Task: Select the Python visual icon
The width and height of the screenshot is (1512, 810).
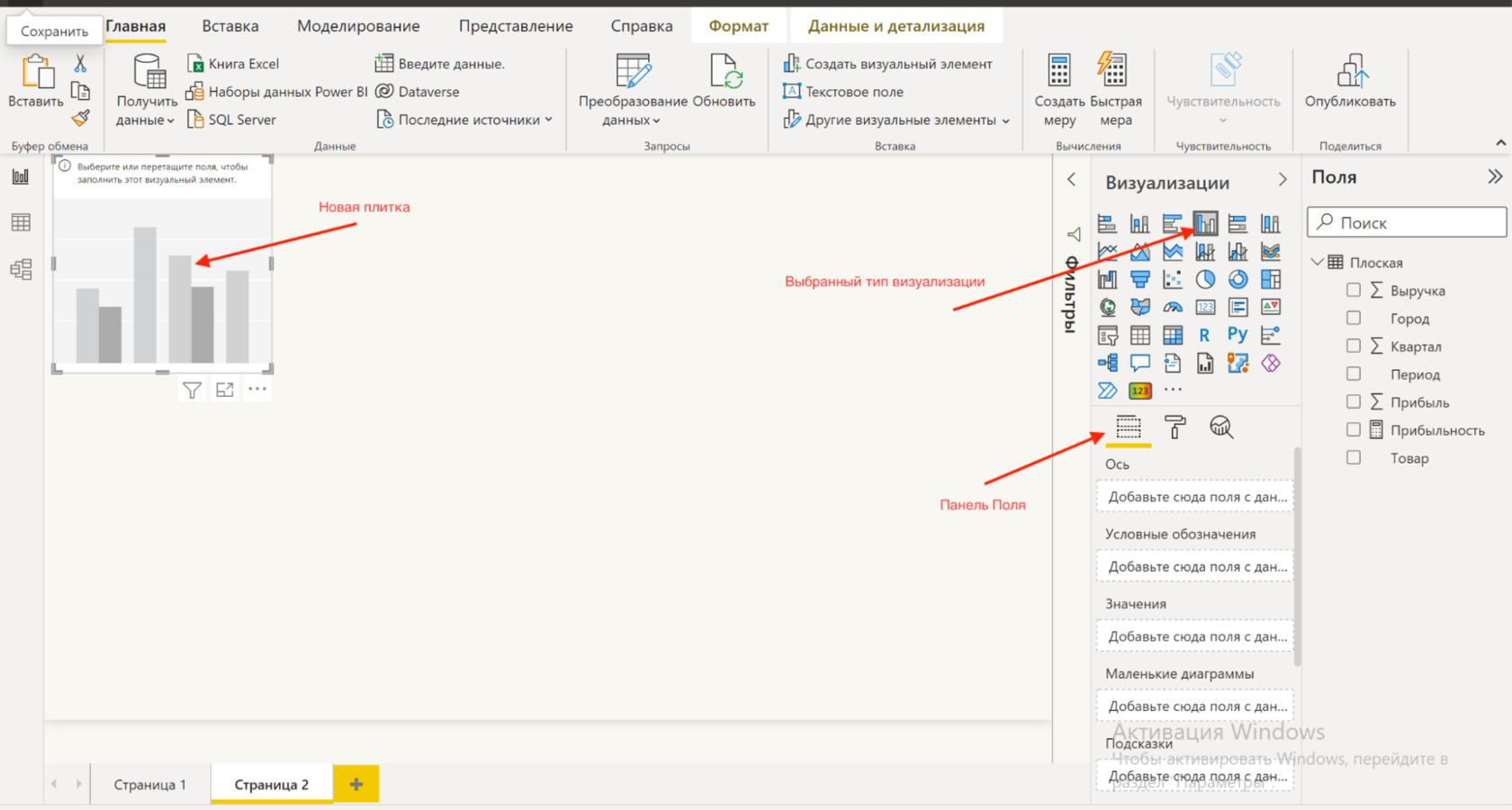Action: tap(1237, 335)
